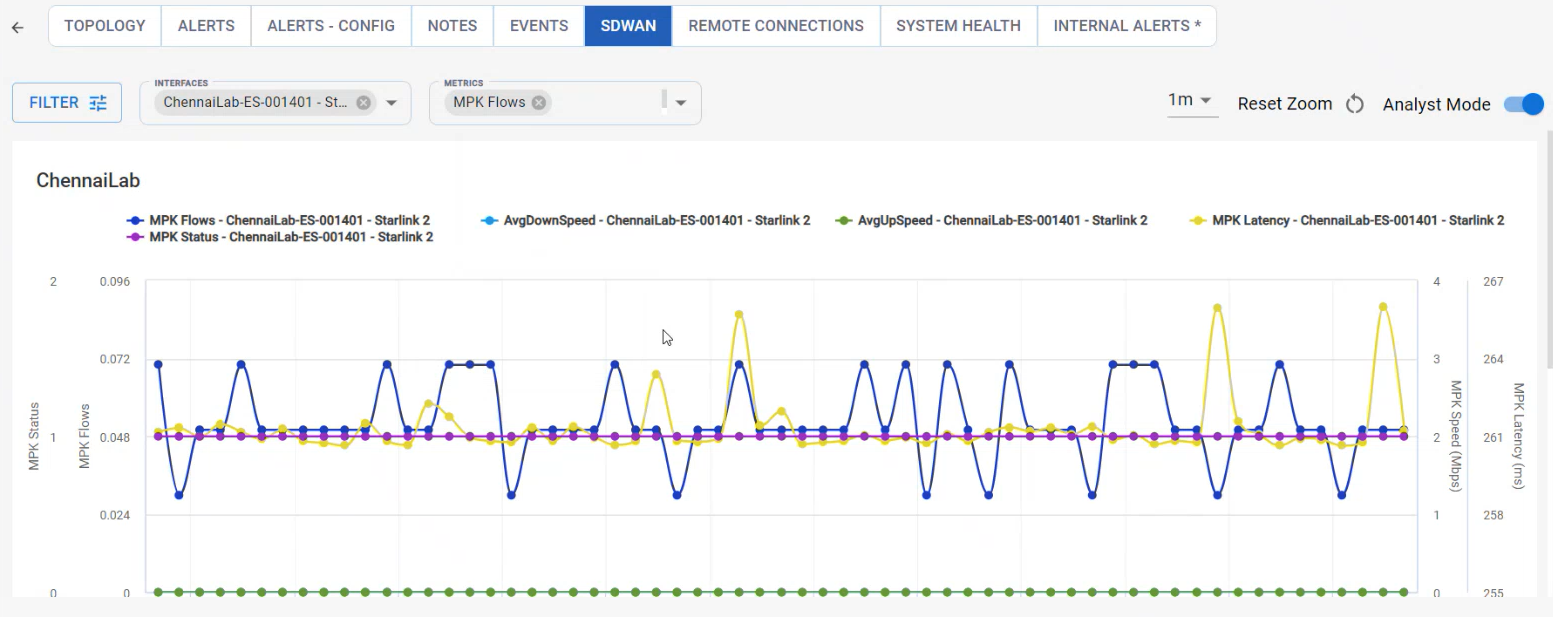Remove the ChennaiLab-ES-001401 interface chip
This screenshot has width=1553, height=617.
tap(363, 102)
